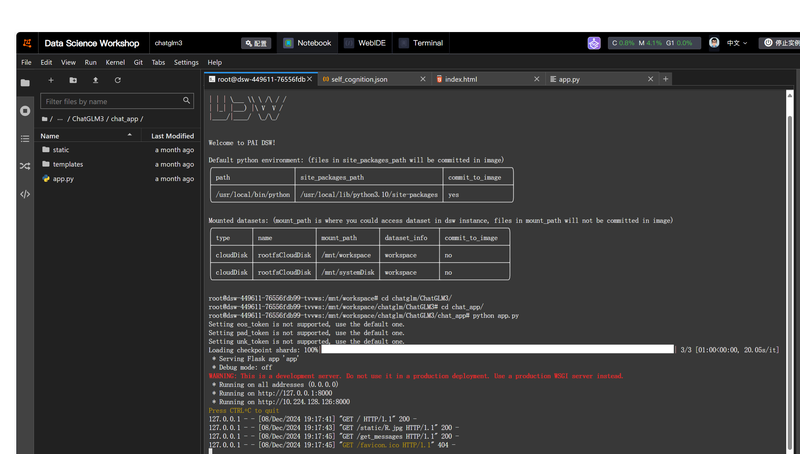Click the chat_app breadcrumb link
Viewport: 800px width, 454px height.
point(124,119)
